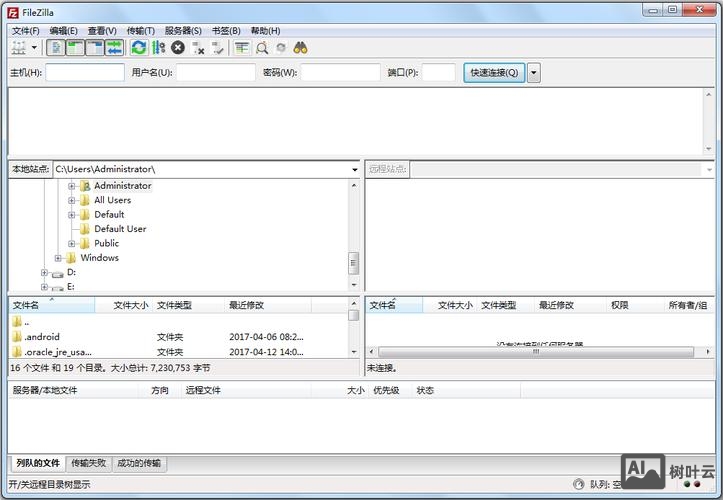Open the quick connect history dropdown arrow
This screenshot has width=723, height=500.
click(x=533, y=73)
